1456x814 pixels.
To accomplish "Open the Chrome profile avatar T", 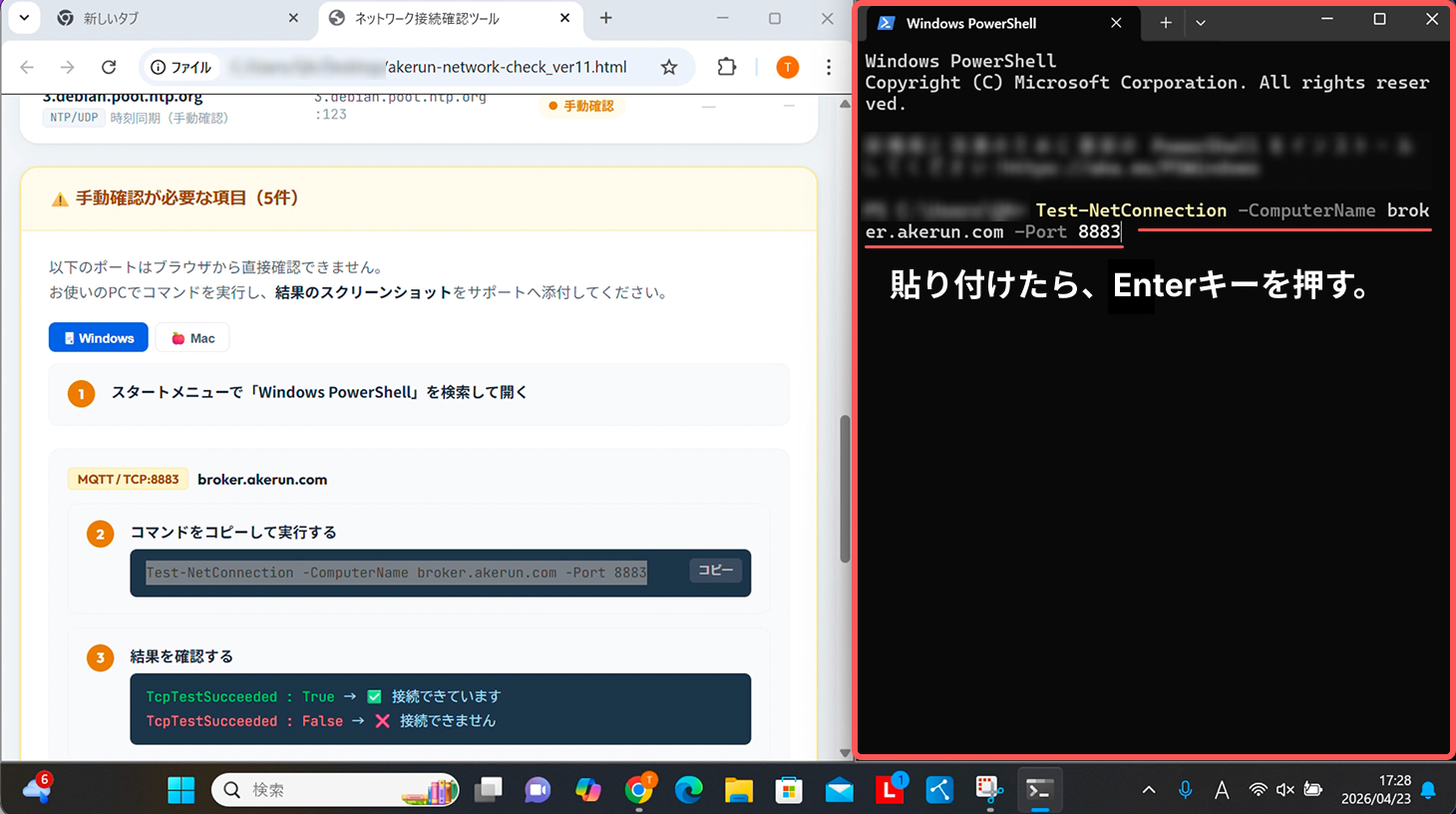I will pos(788,67).
